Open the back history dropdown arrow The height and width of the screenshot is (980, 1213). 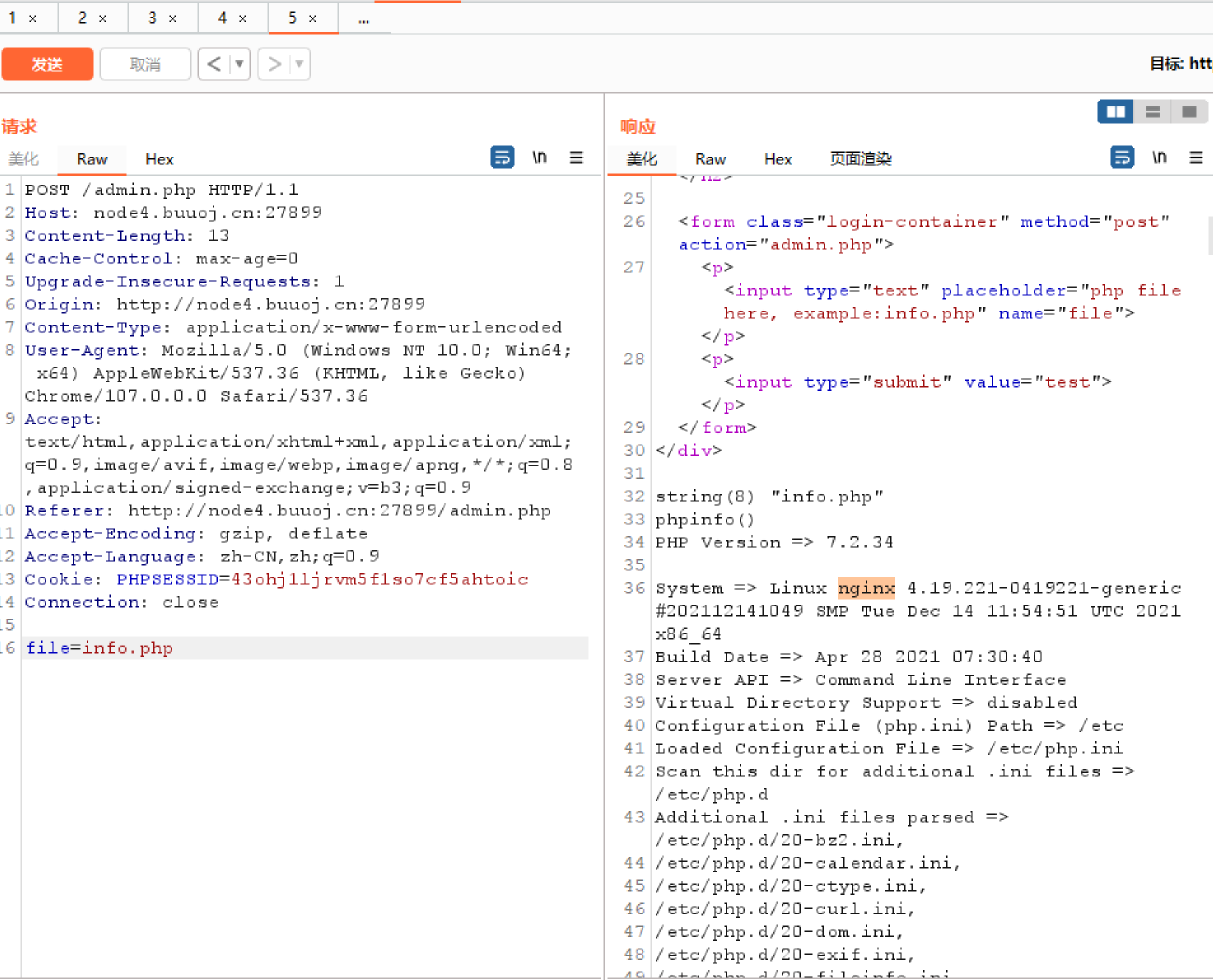point(240,64)
